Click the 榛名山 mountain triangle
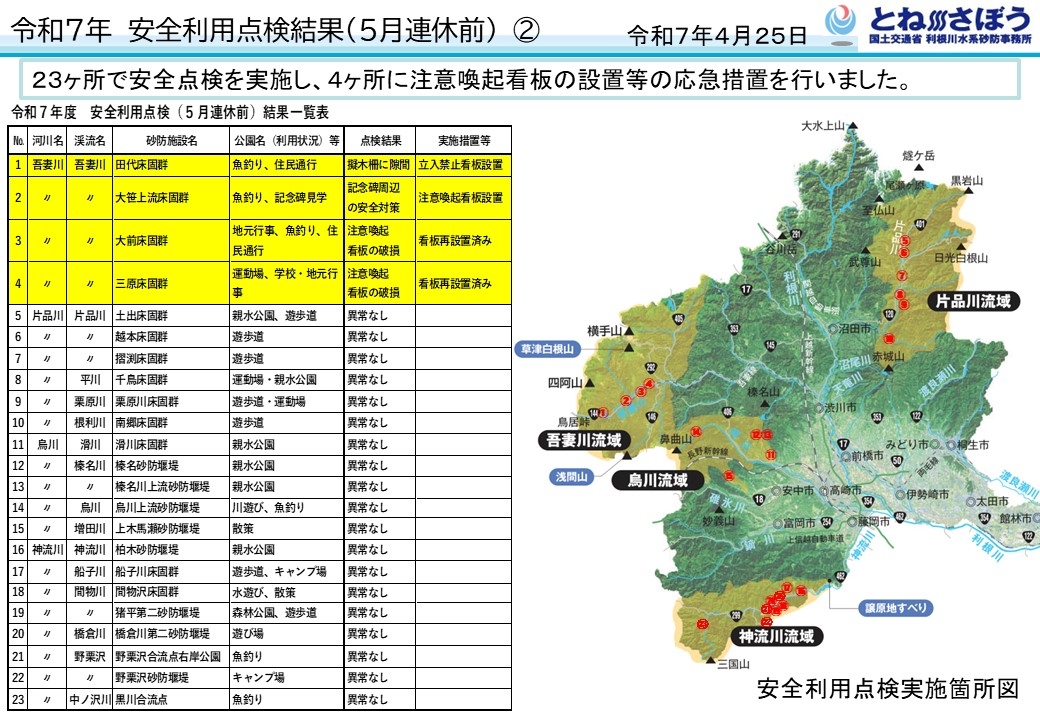1040x720 pixels. click(764, 402)
